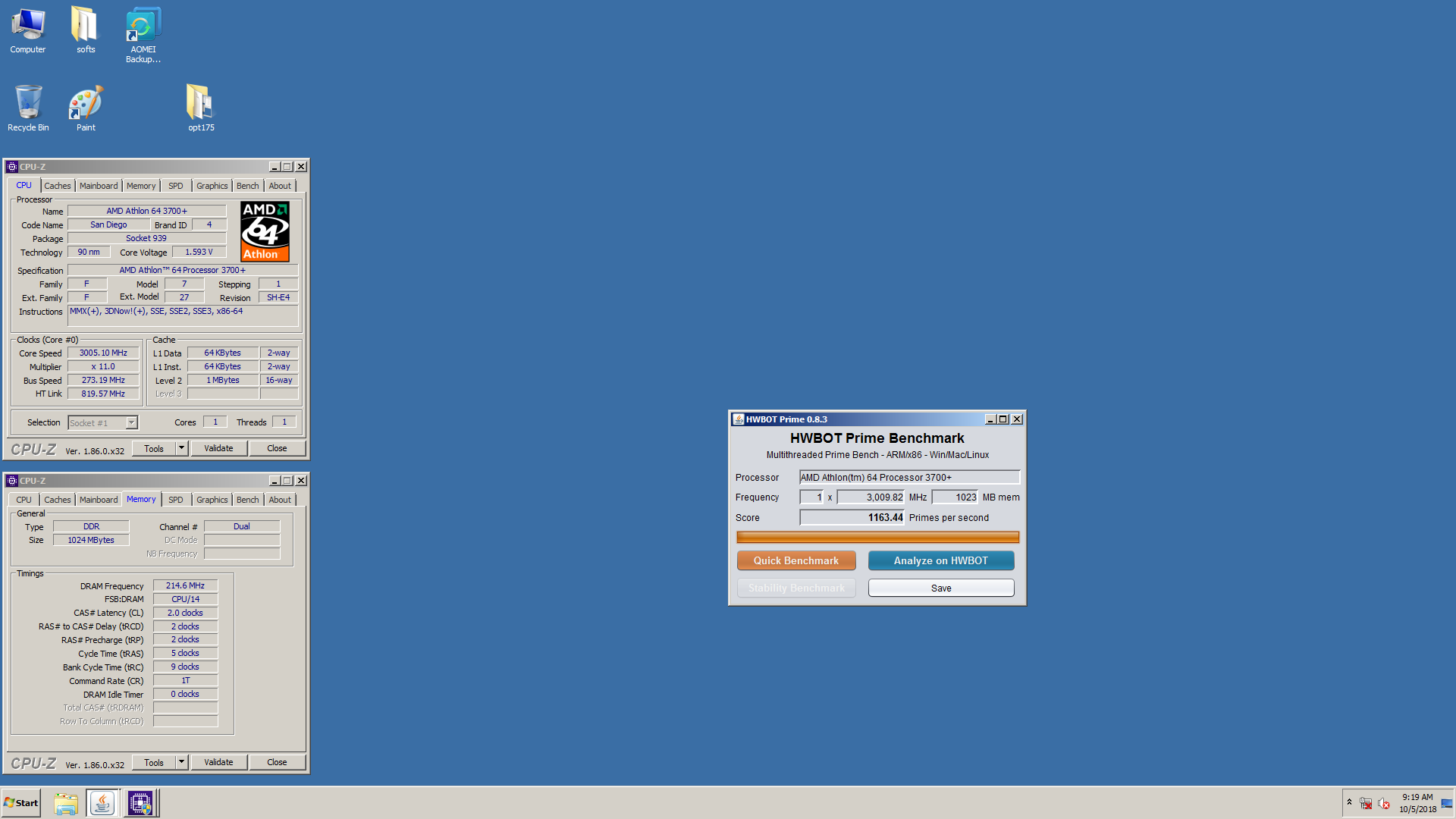Launch AOMEI Backupper shortcut
The height and width of the screenshot is (819, 1456).
143,35
